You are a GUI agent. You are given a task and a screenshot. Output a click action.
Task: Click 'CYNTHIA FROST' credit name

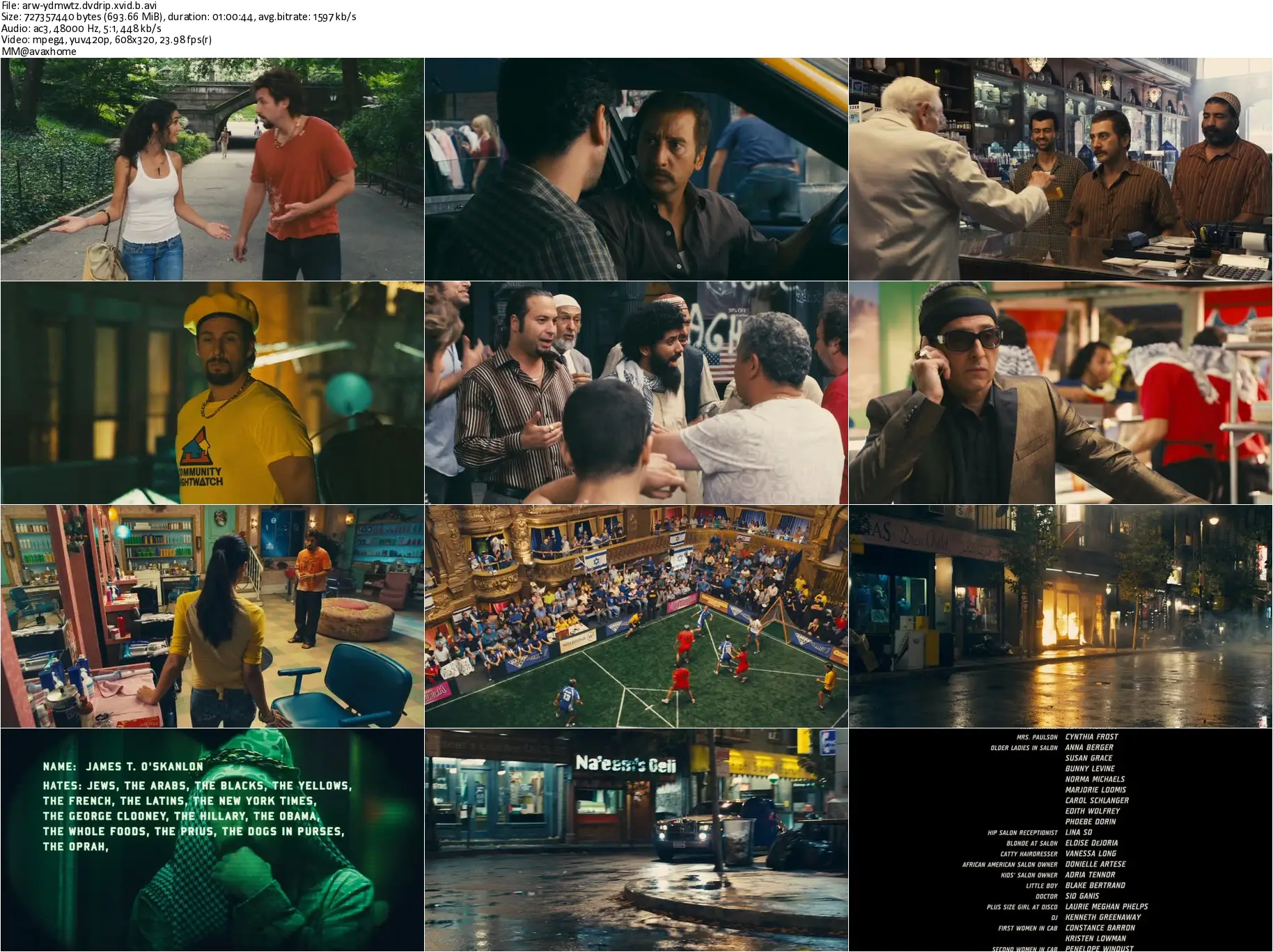tap(1091, 737)
